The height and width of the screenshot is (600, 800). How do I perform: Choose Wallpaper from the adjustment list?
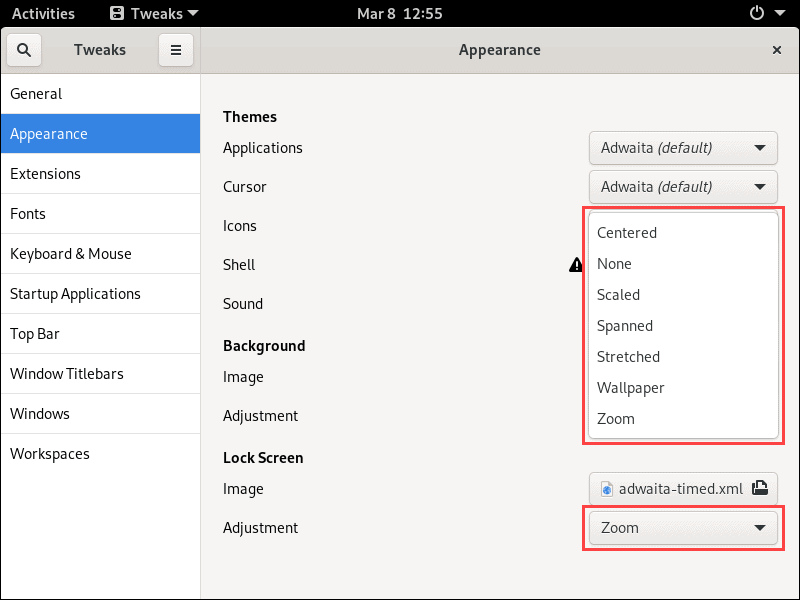pyautogui.click(x=683, y=388)
